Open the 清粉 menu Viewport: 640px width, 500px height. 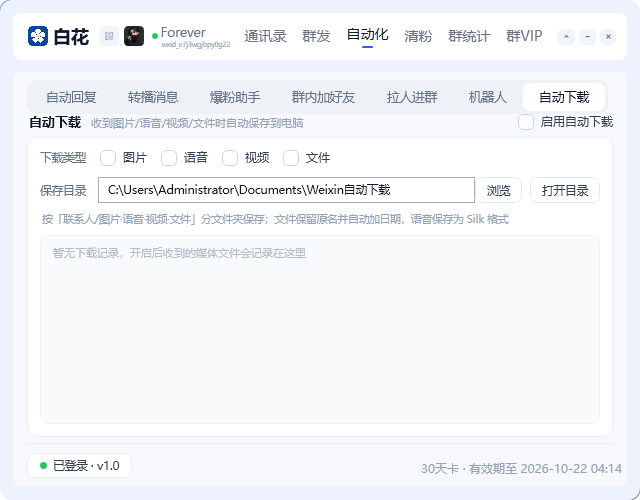(x=418, y=36)
